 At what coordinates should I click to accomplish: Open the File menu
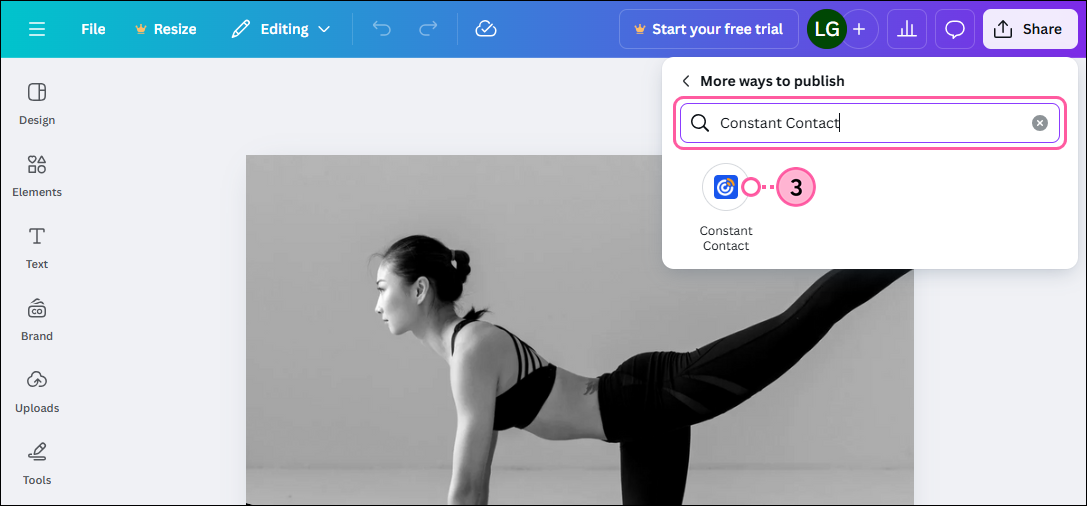point(93,29)
